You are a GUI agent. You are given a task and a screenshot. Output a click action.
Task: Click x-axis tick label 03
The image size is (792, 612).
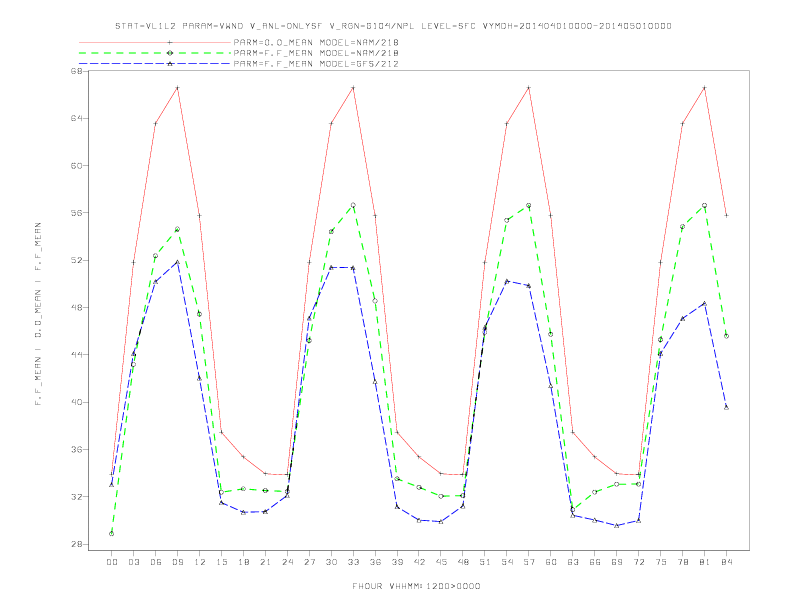click(133, 562)
